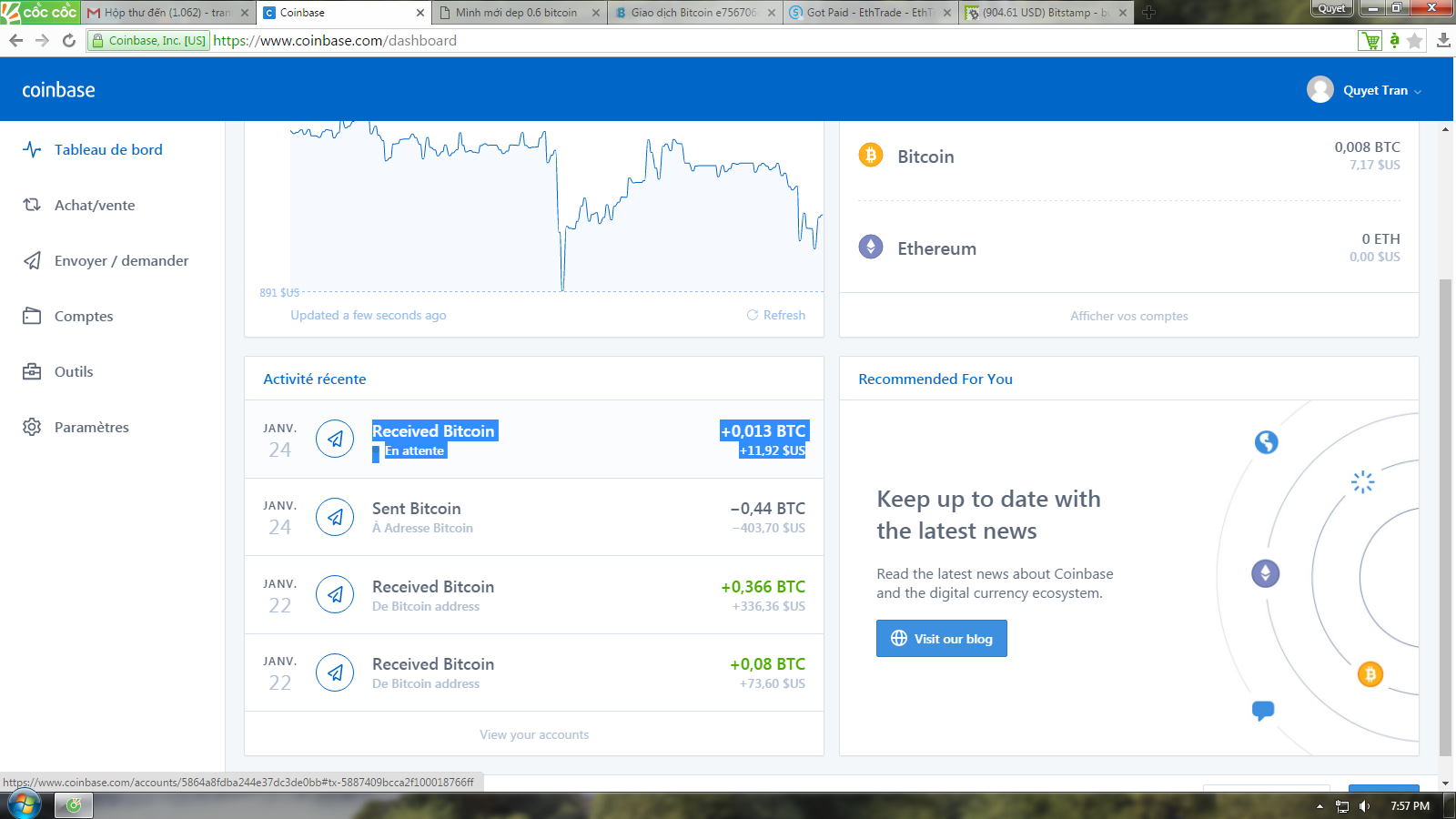Click the orange Bitcoin account icon
The height and width of the screenshot is (819, 1456).
pos(871,155)
